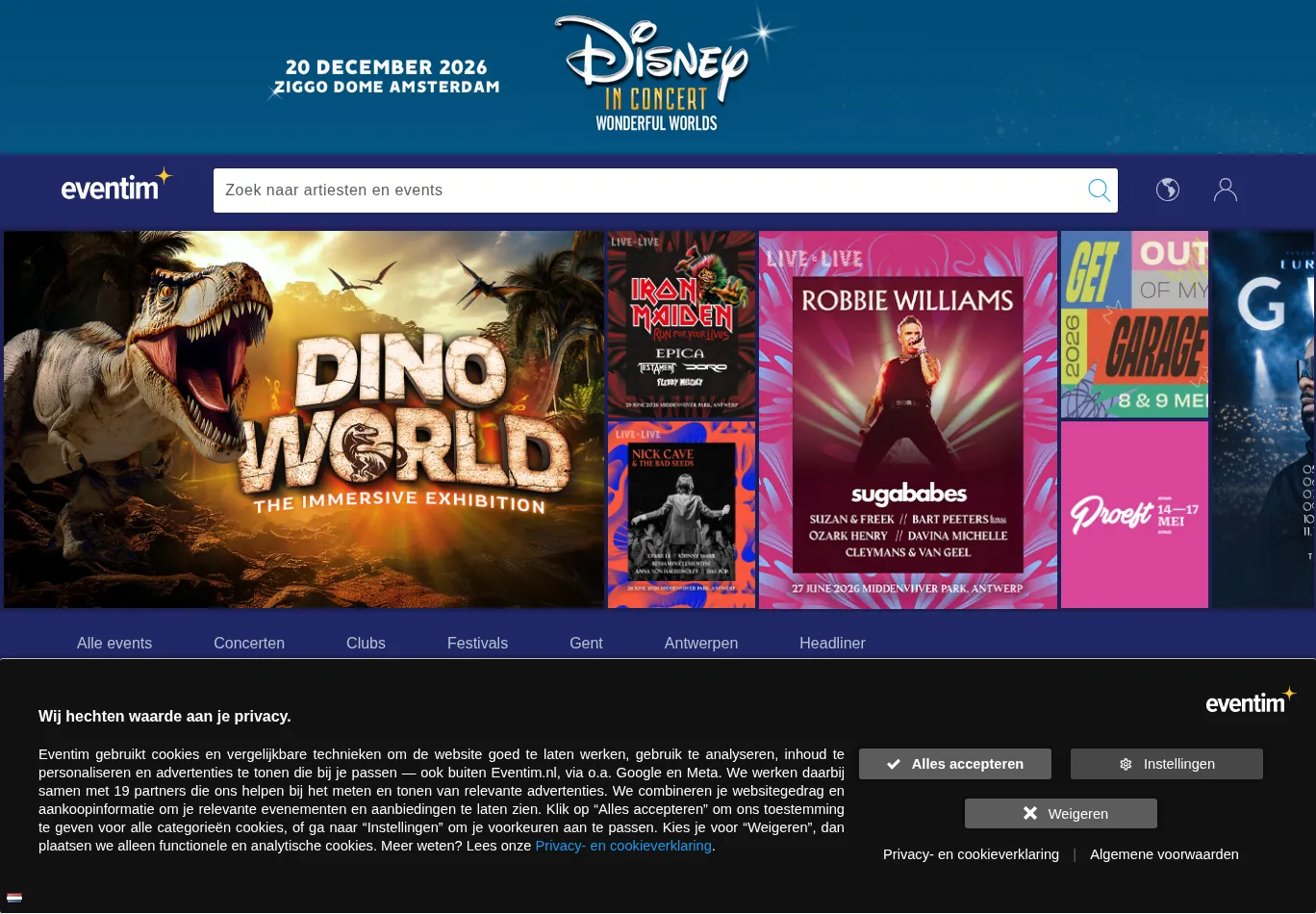Accept all cookies with Alles accepteren
This screenshot has width=1316, height=914.
pyautogui.click(x=954, y=764)
